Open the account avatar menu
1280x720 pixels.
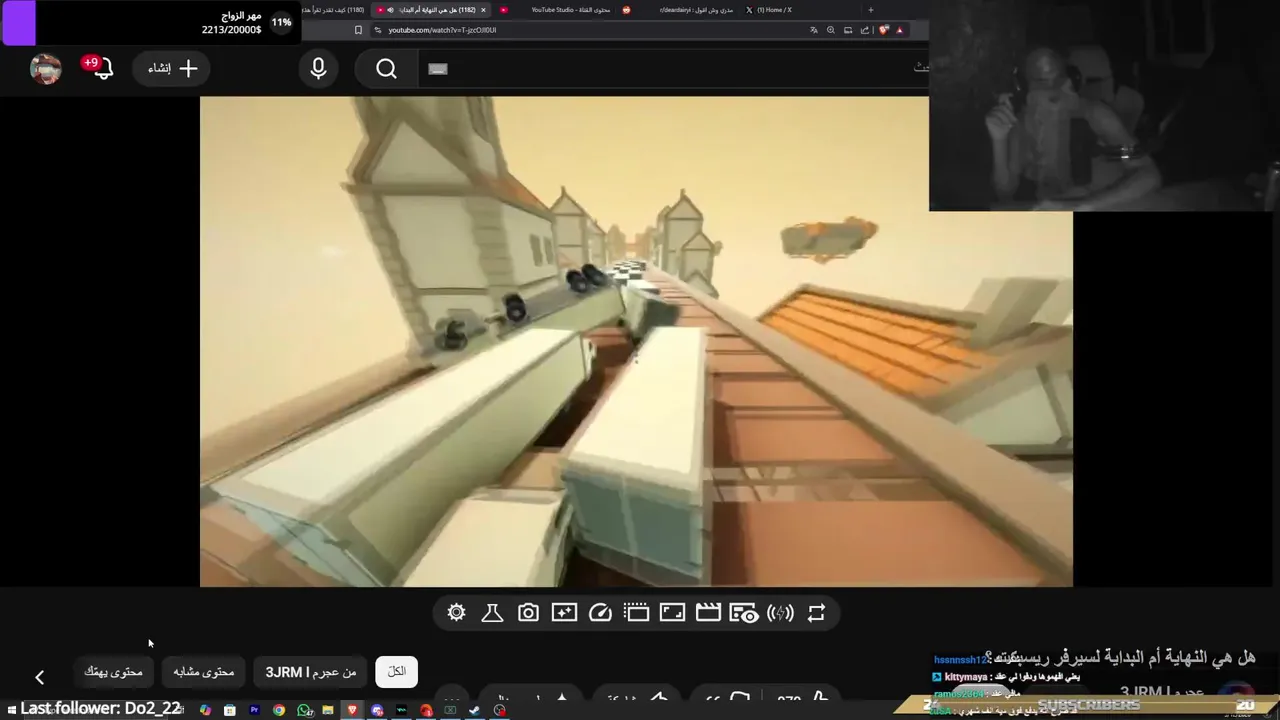coord(46,68)
